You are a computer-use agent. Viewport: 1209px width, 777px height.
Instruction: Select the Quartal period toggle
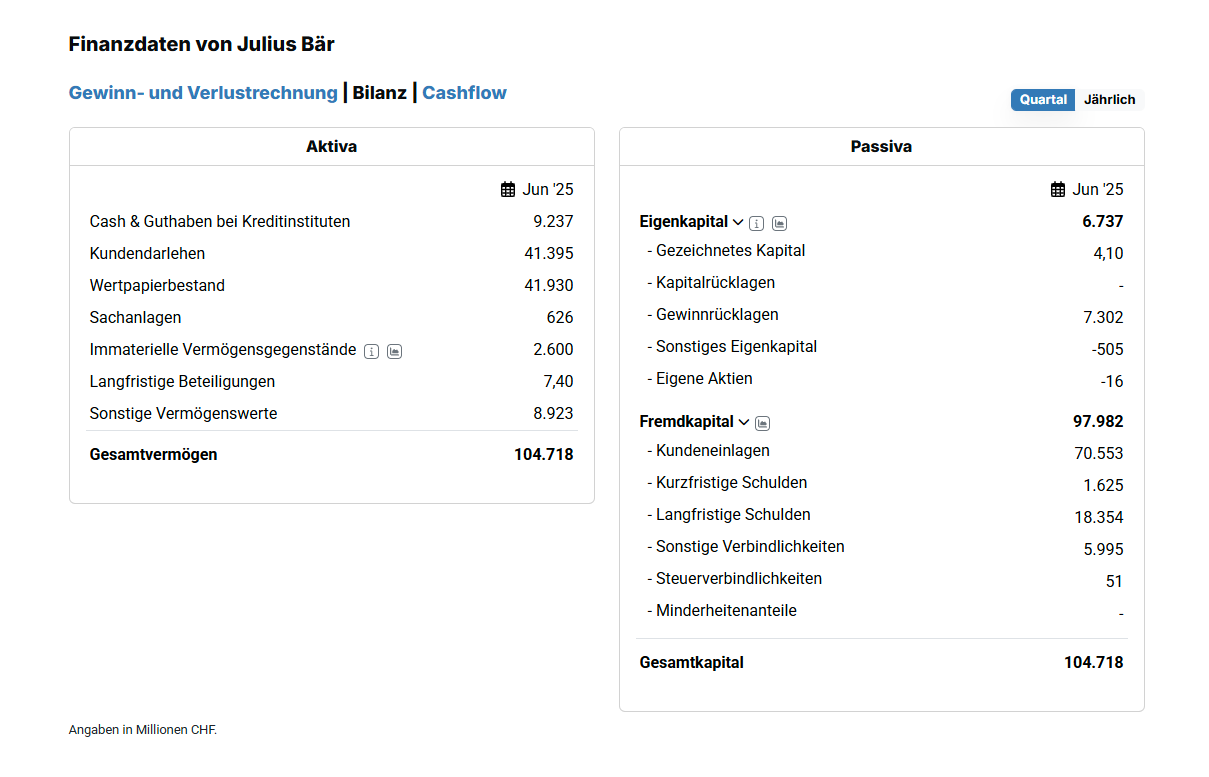tap(1043, 100)
